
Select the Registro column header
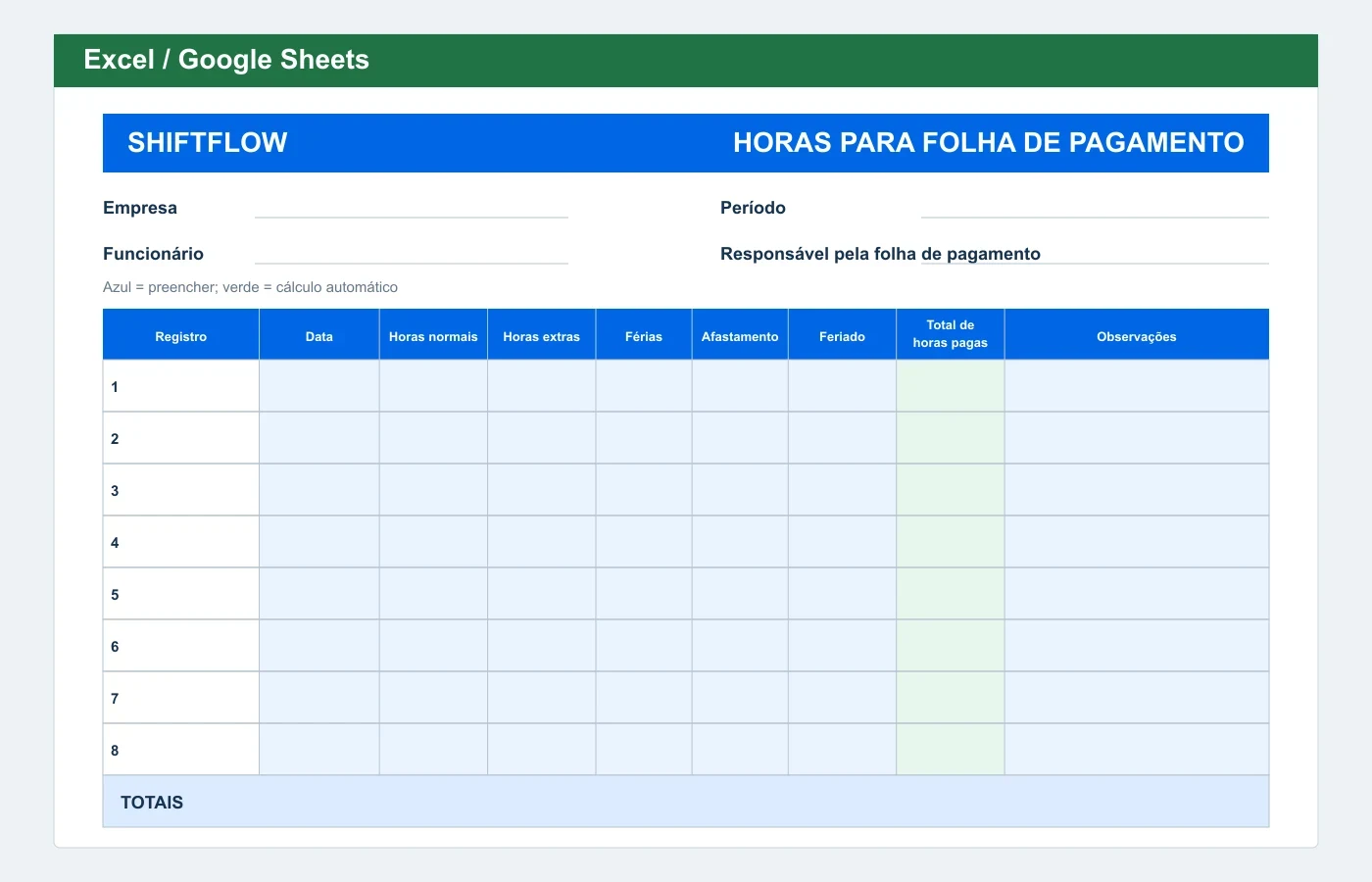181,335
